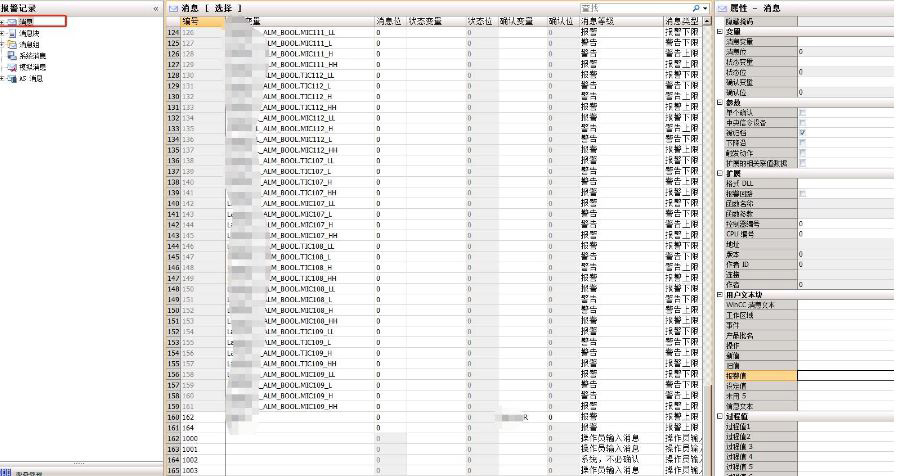909x476 pixels.
Task: Open the 消息组 folder icon
Action: (14, 44)
